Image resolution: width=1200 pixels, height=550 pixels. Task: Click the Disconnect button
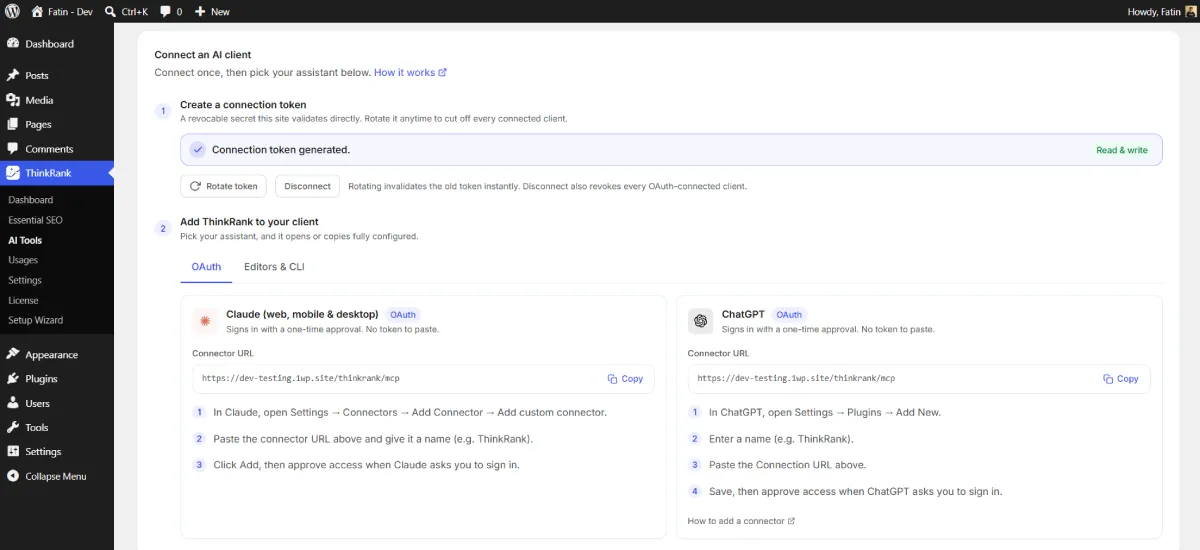pos(307,186)
